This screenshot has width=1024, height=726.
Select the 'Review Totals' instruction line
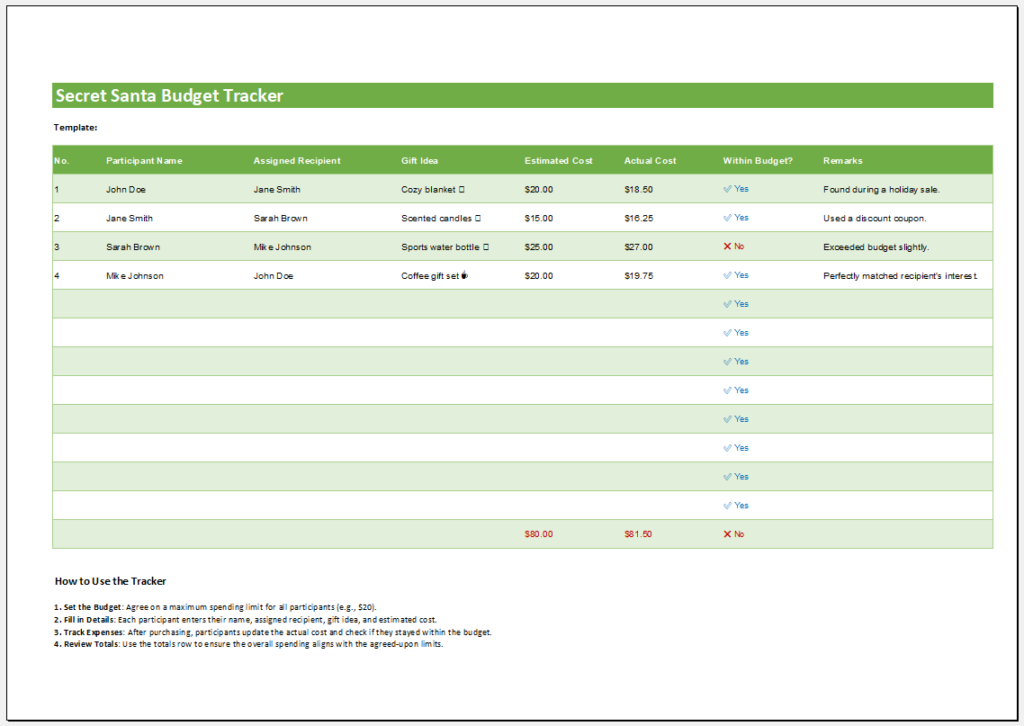tap(249, 644)
